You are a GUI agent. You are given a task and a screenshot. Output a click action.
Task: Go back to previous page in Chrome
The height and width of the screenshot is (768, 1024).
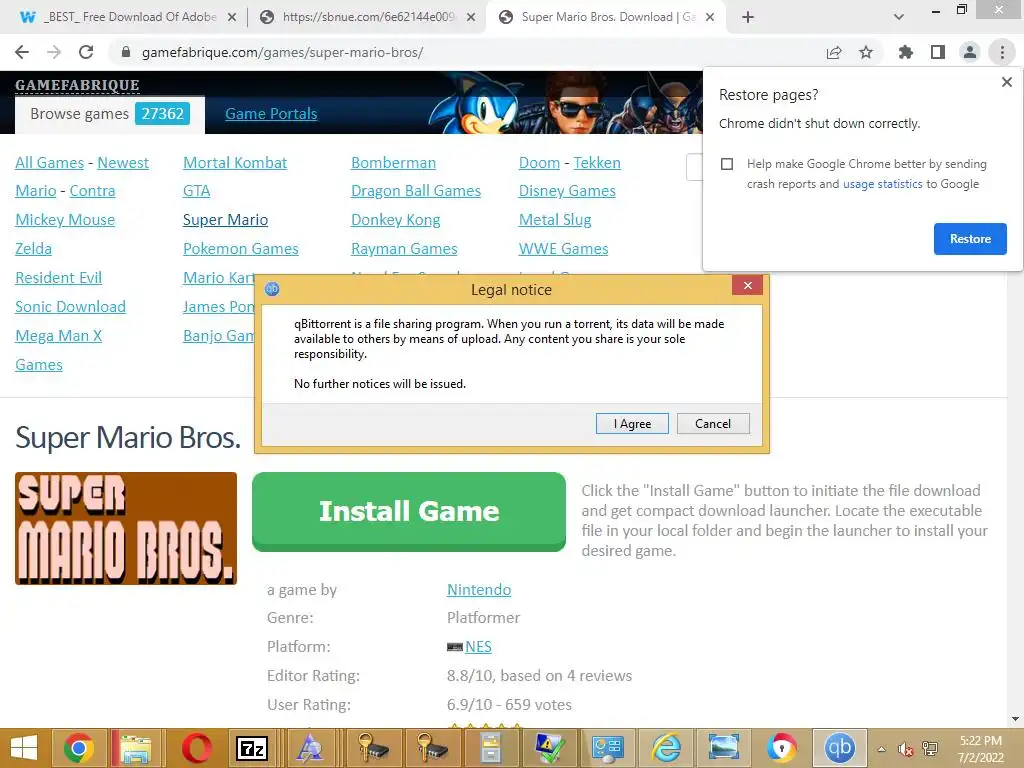click(x=22, y=52)
